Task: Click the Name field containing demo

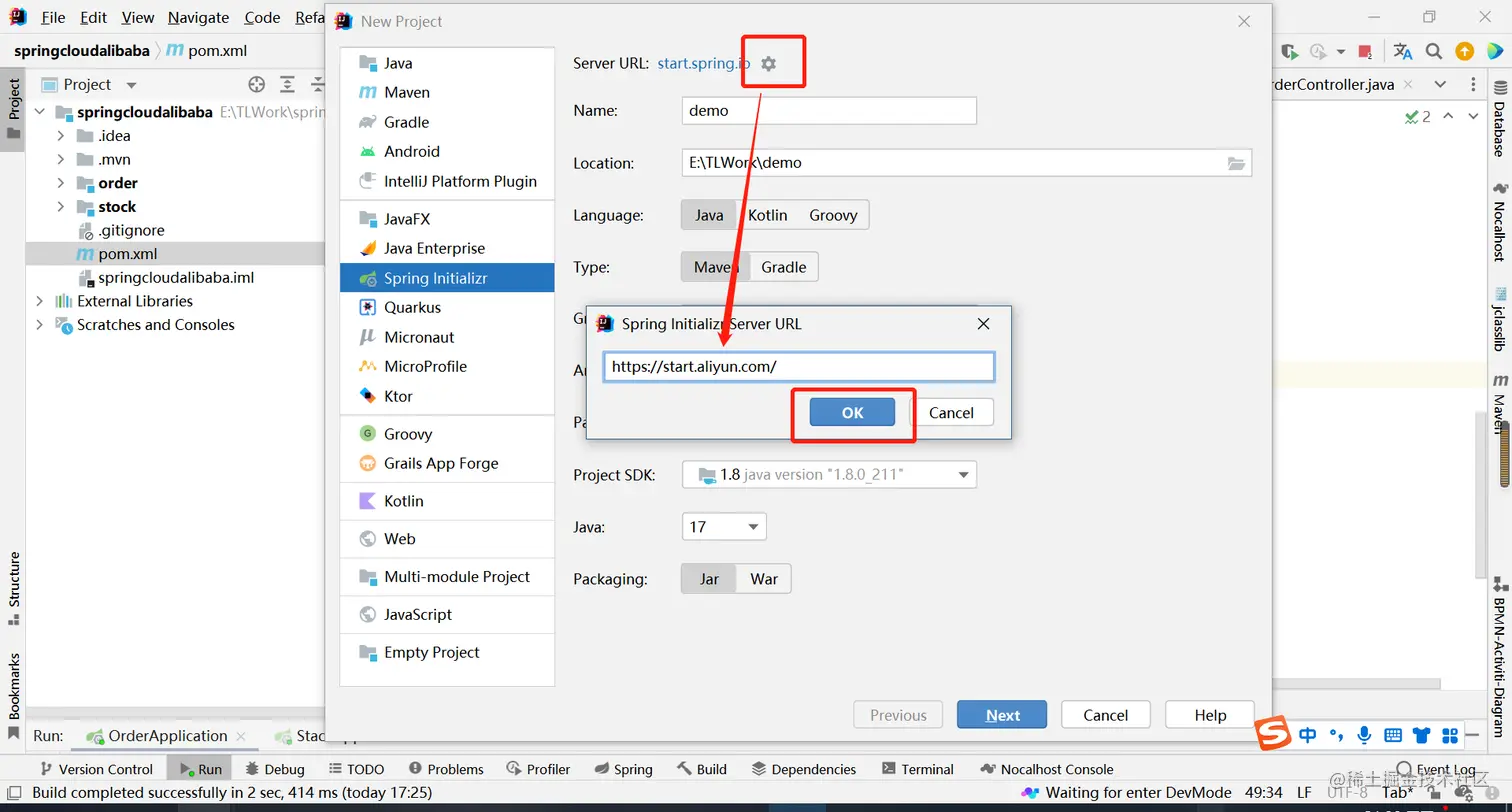Action: [x=829, y=110]
